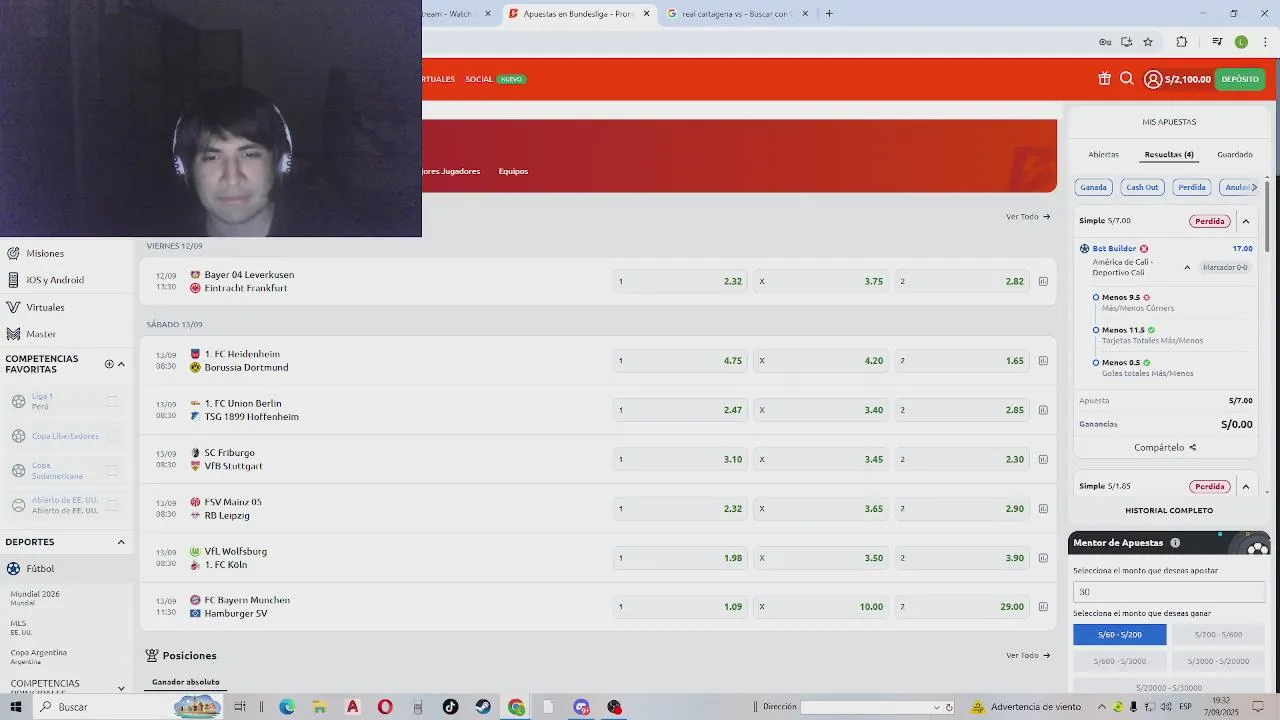Viewport: 1280px width, 720px height.
Task: Expand the Competencias Principales section
Action: coord(121,688)
